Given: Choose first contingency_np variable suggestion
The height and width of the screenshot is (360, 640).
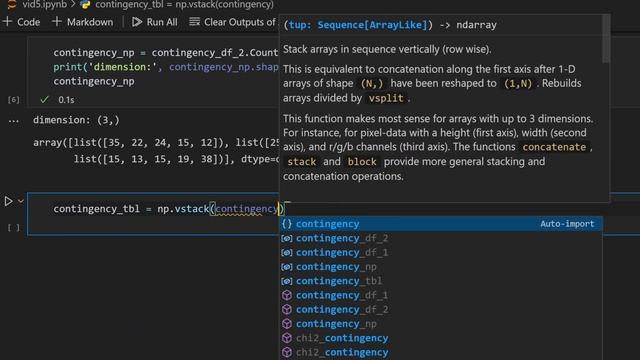Looking at the screenshot, I should (441, 267).
